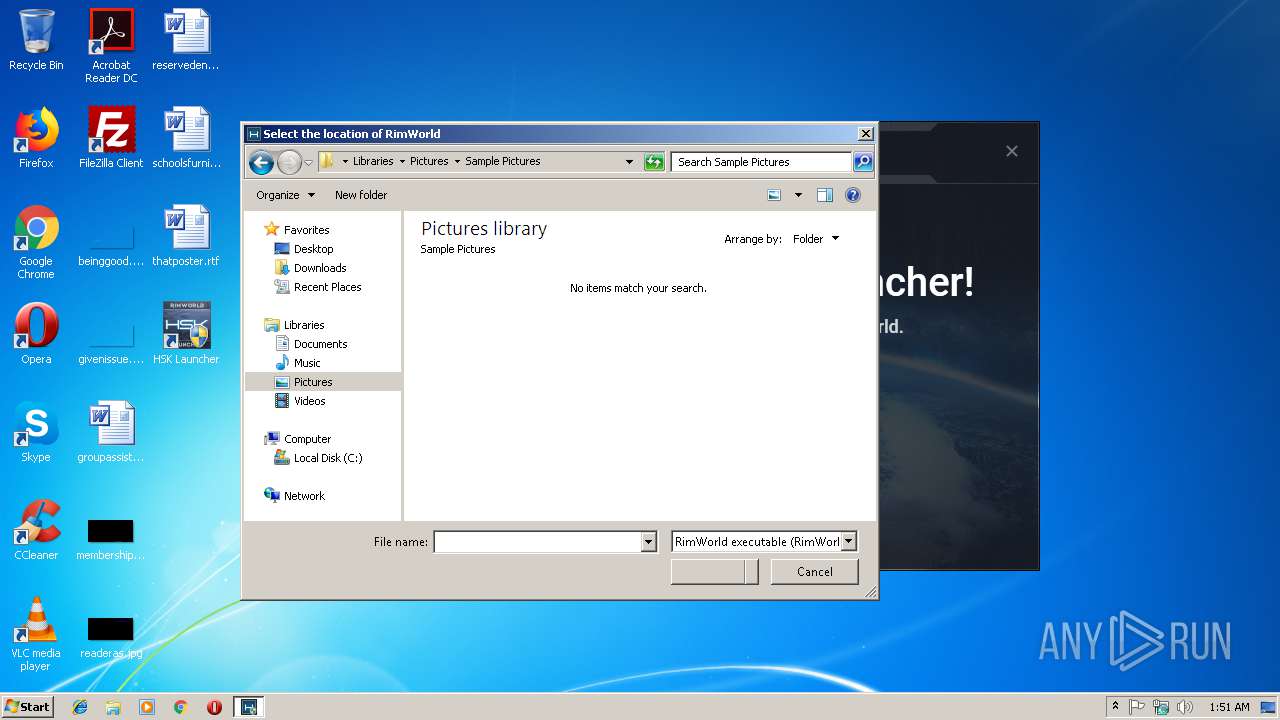Click in the Search Sample Pictures field
The width and height of the screenshot is (1280, 720).
point(761,162)
